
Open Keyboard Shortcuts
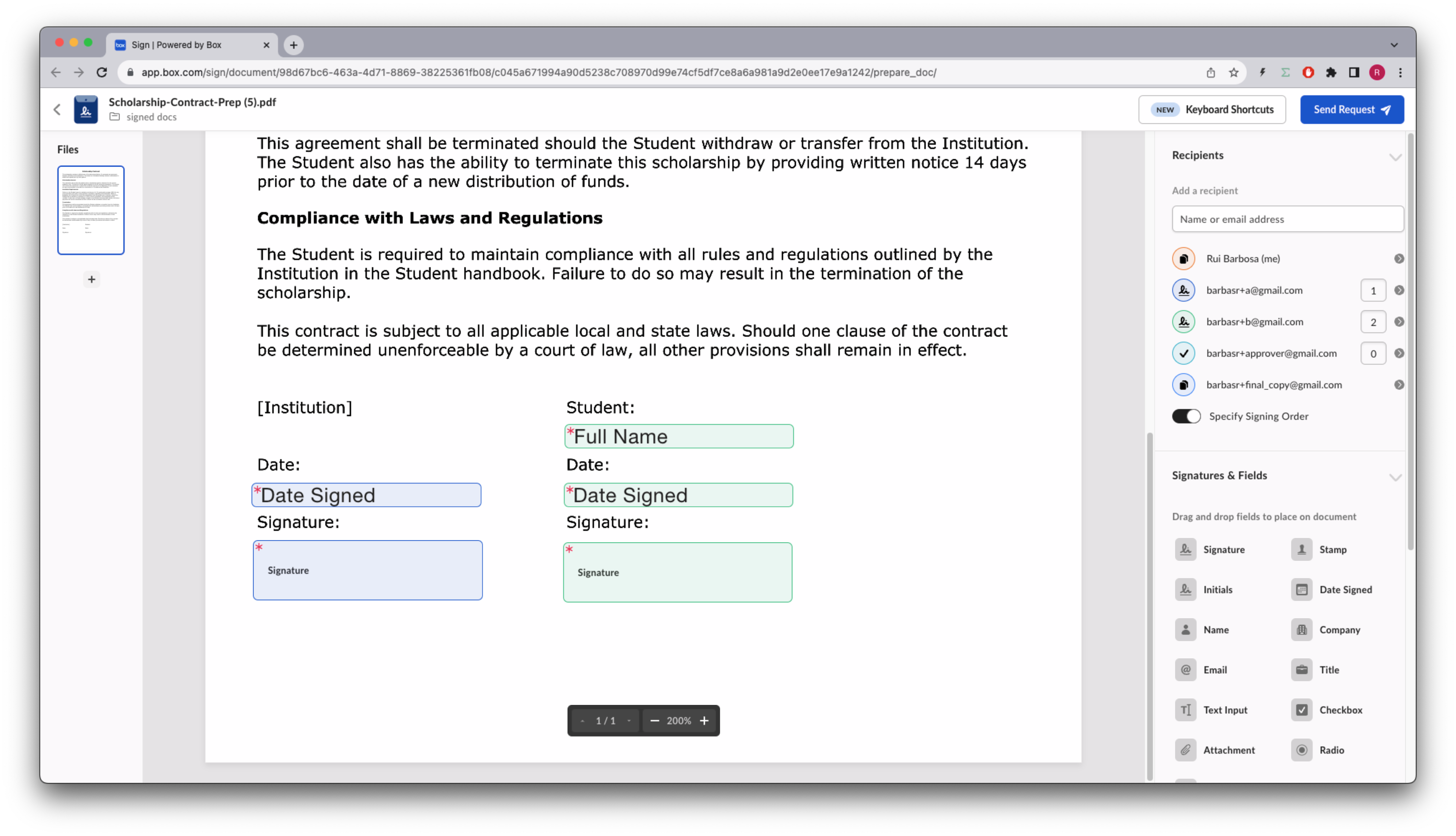pos(1211,110)
